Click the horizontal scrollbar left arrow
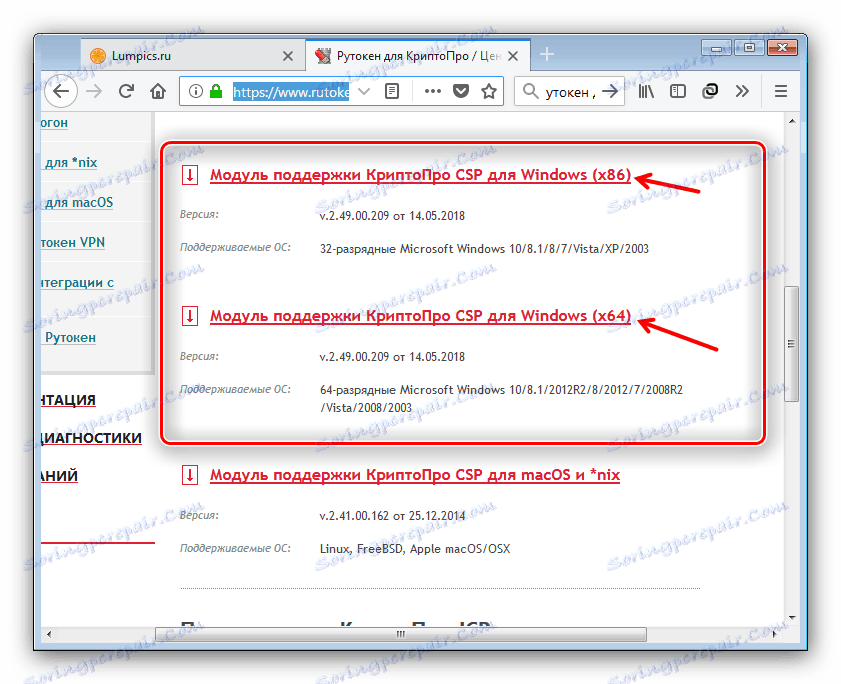This screenshot has height=684, width=841. click(x=49, y=634)
